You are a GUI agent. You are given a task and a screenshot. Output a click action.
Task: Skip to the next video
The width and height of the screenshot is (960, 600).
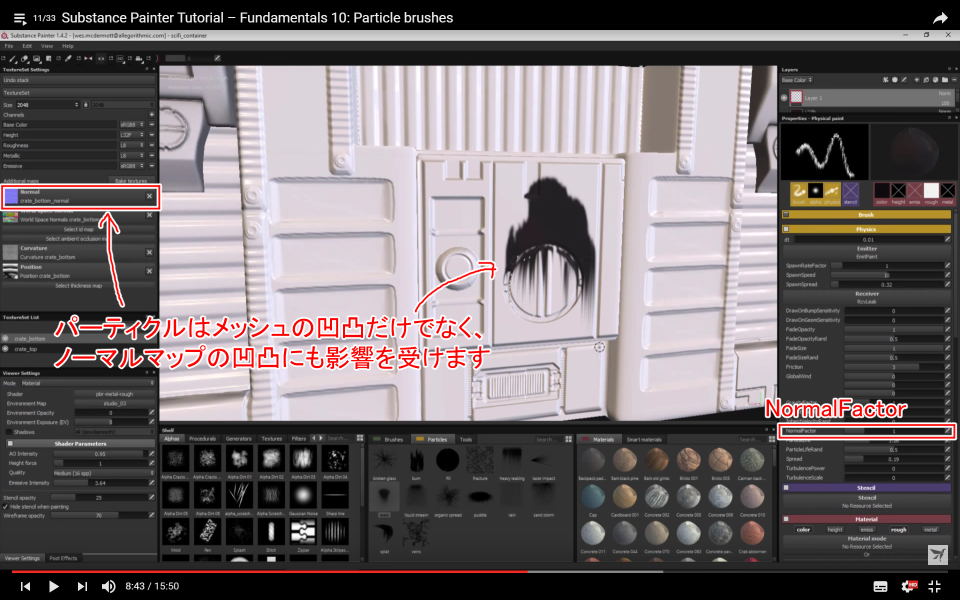[x=82, y=587]
